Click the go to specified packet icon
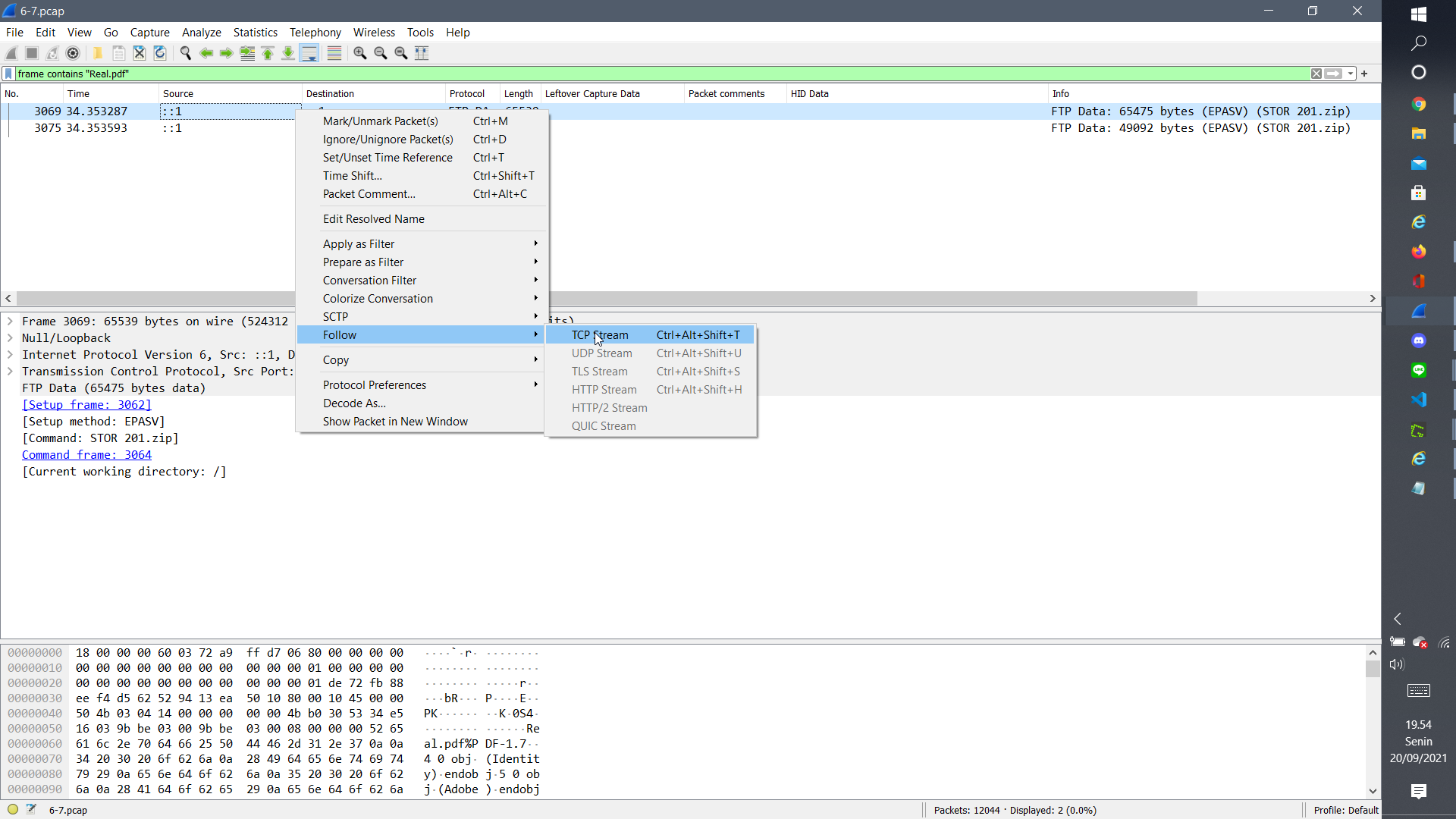Viewport: 1456px width, 819px height. coord(246,53)
